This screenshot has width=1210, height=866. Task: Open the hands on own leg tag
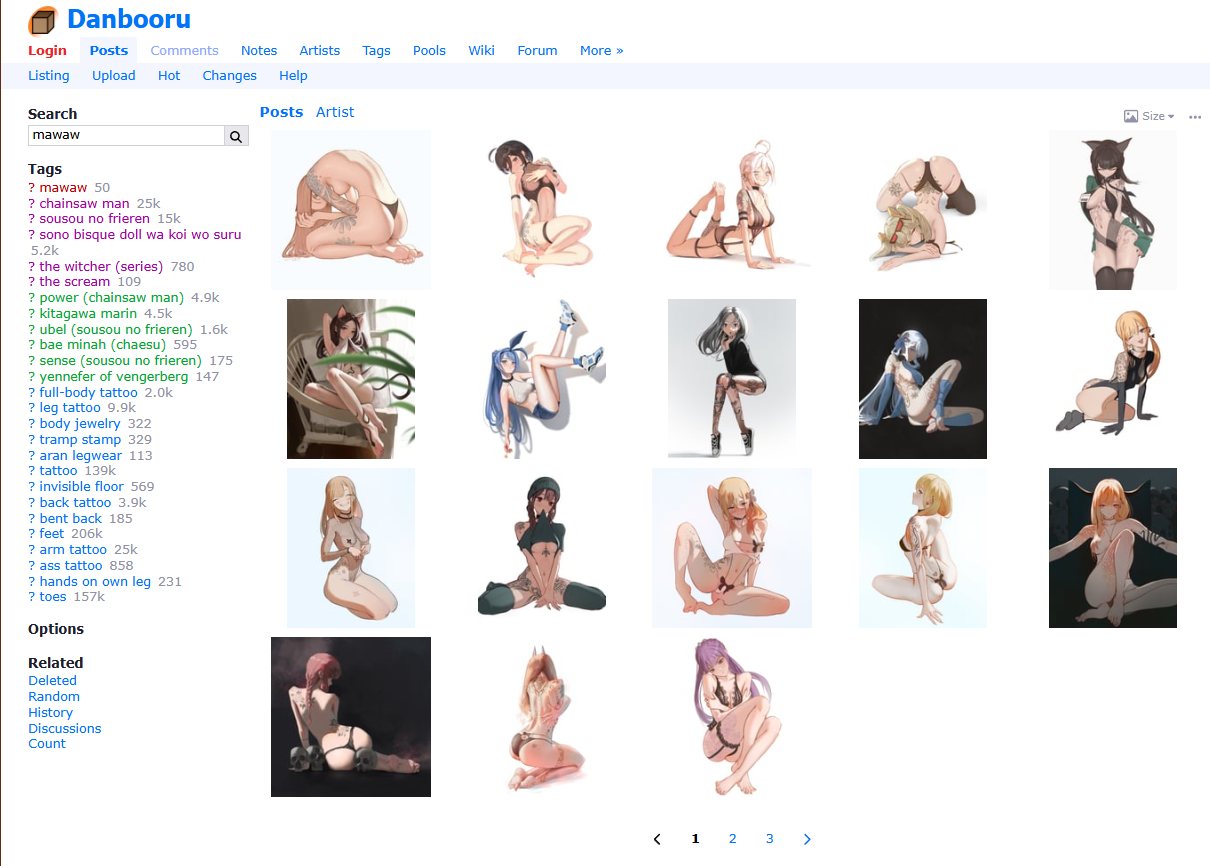(x=95, y=582)
